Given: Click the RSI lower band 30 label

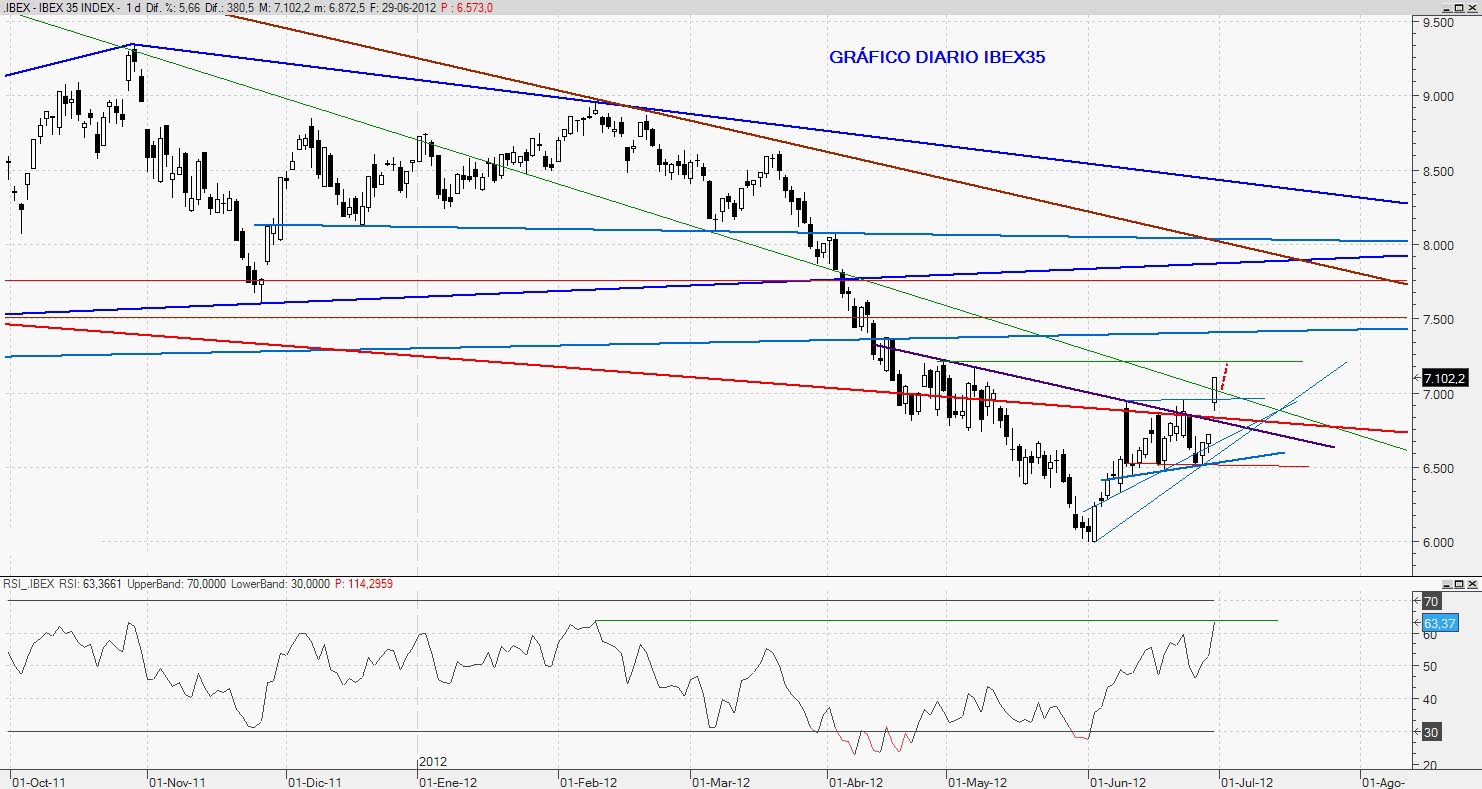Looking at the screenshot, I should point(1431,732).
